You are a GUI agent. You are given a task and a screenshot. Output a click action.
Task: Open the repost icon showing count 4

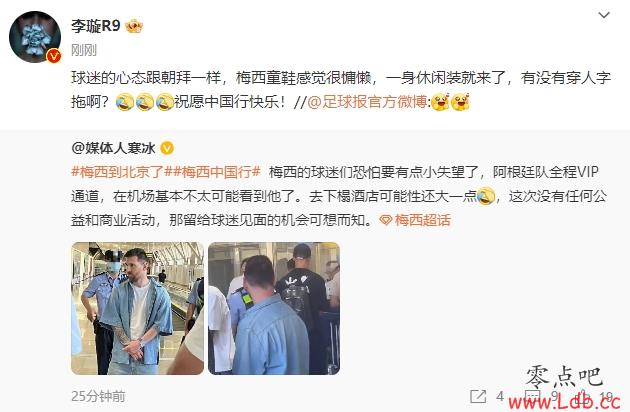(x=478, y=396)
